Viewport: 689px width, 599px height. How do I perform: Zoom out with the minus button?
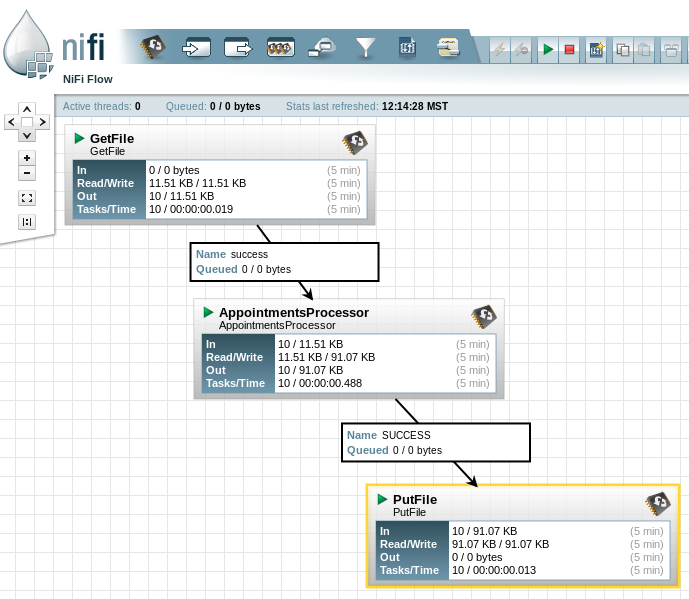pos(27,173)
